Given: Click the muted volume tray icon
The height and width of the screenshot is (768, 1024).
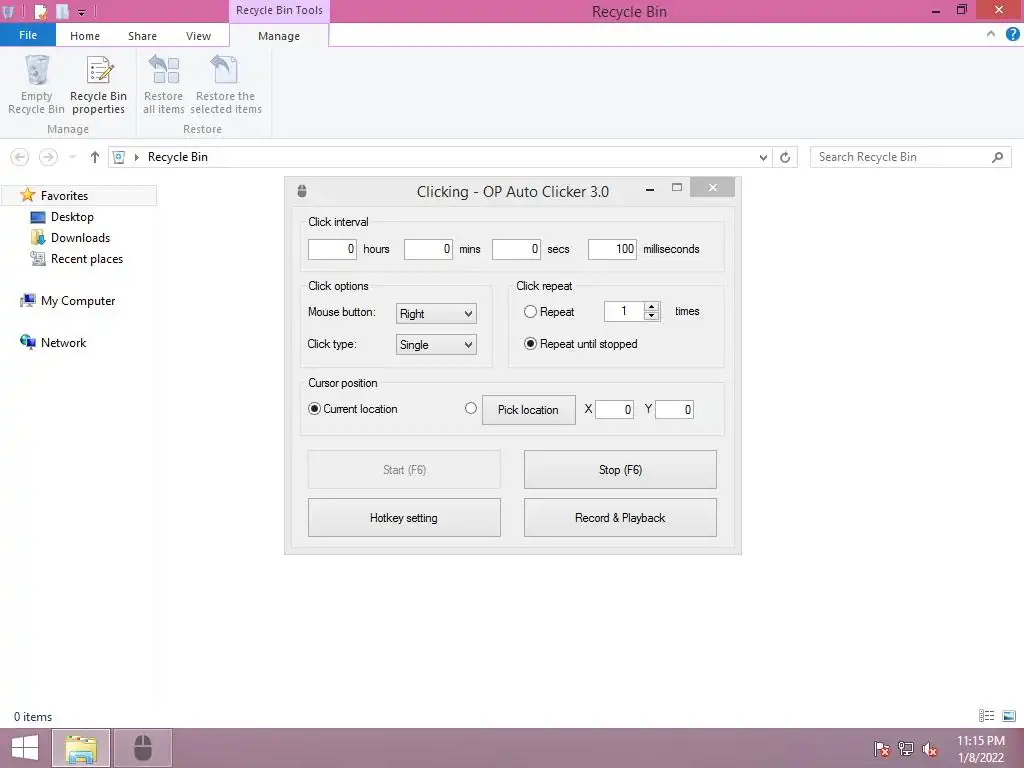Looking at the screenshot, I should pyautogui.click(x=929, y=748).
